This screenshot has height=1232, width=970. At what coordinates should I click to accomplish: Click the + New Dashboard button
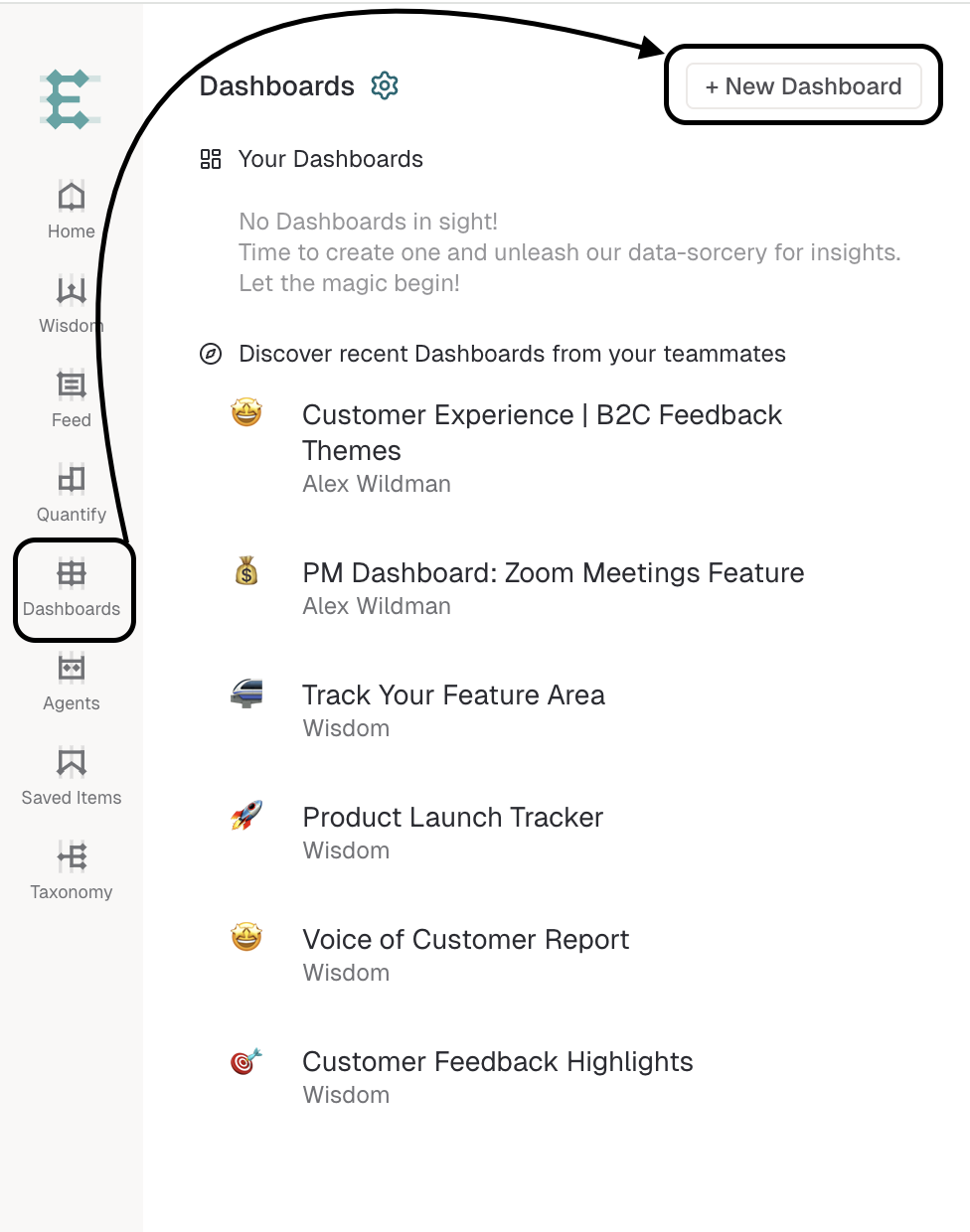click(803, 86)
